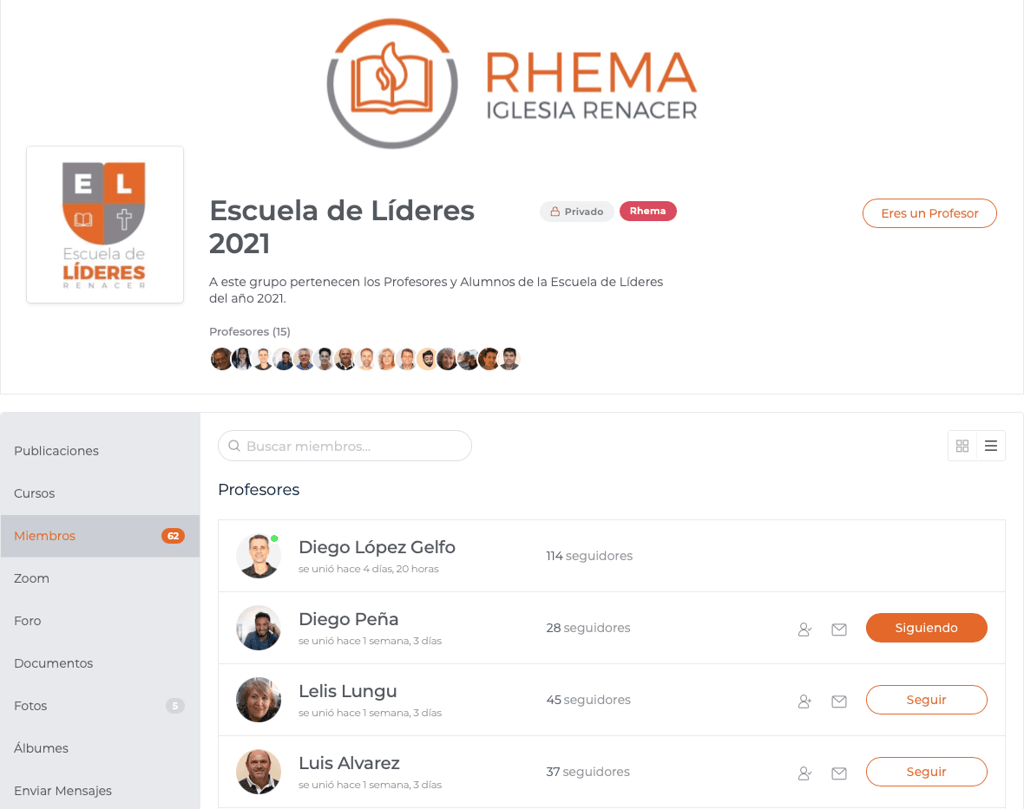Switch to grid view of members

[962, 446]
